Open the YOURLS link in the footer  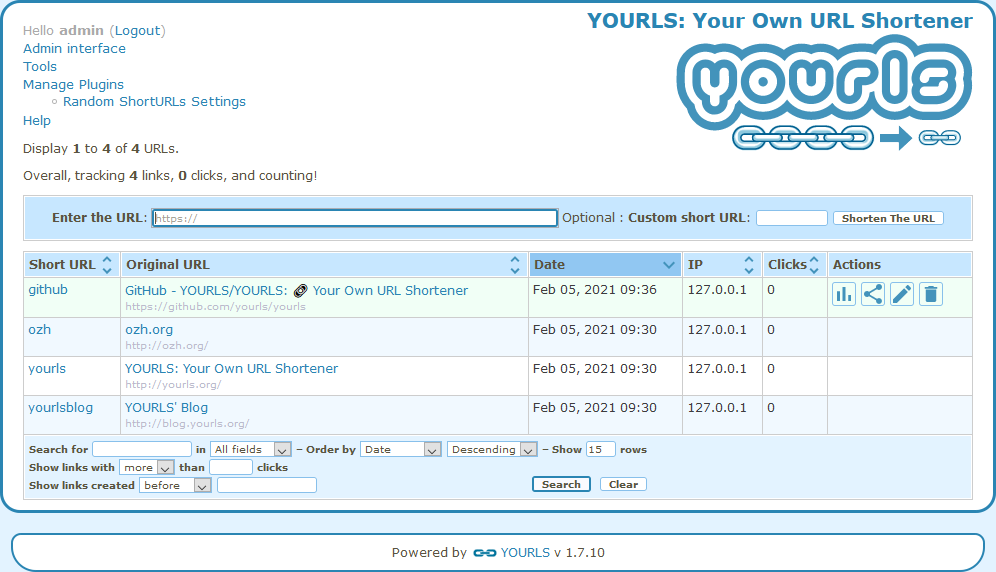525,553
